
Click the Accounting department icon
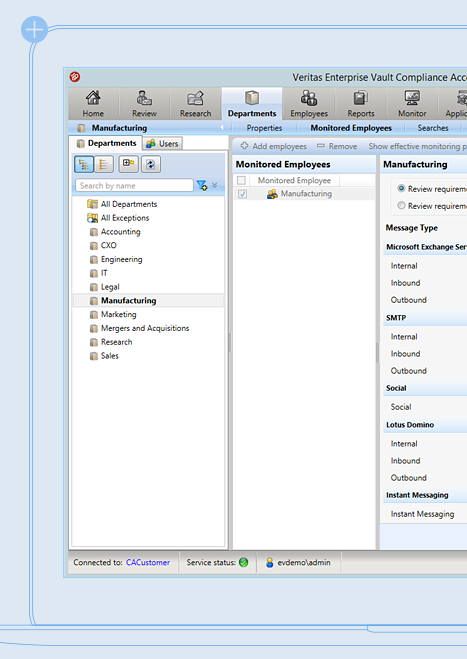point(94,232)
